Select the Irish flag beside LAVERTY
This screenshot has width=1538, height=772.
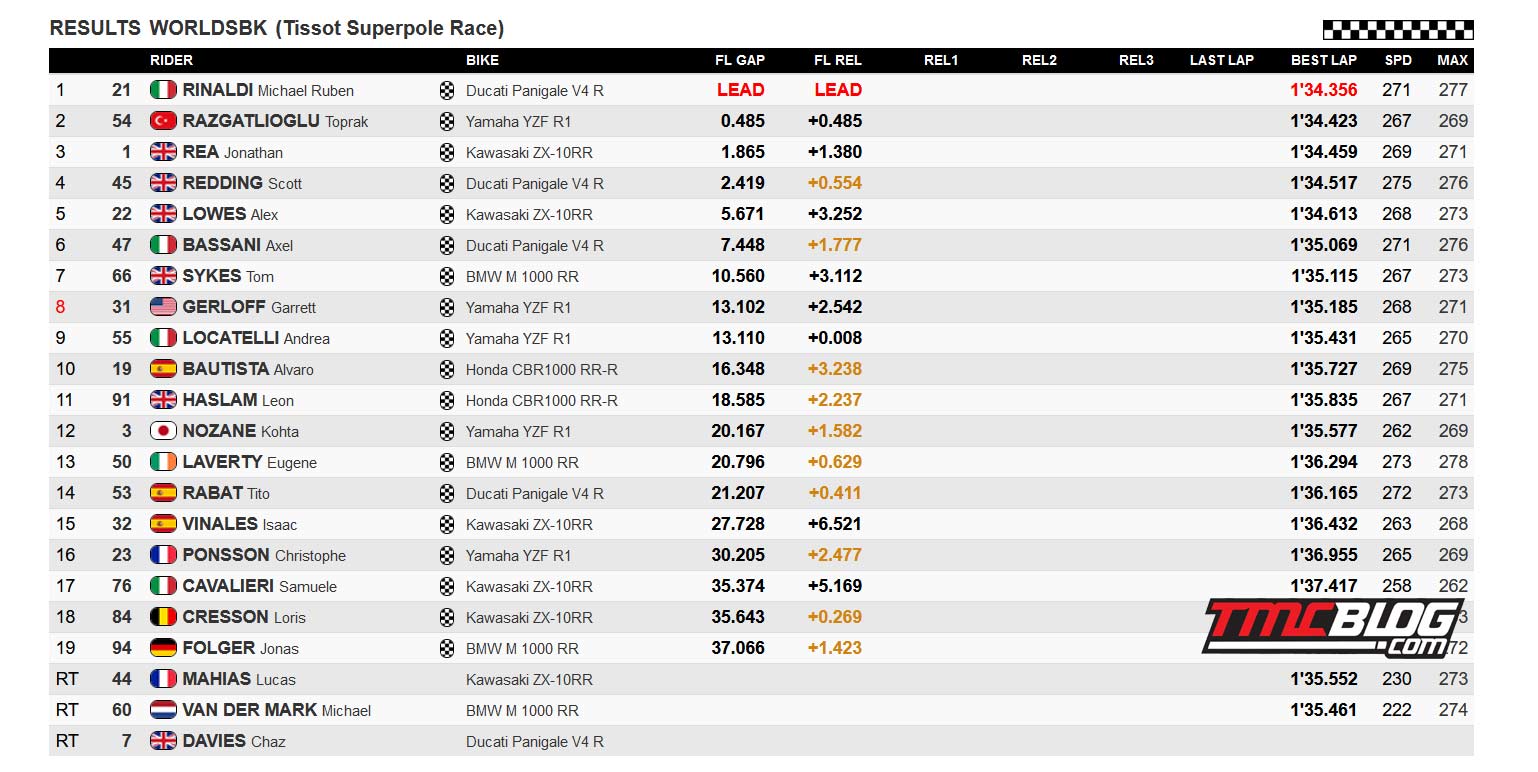[x=163, y=462]
